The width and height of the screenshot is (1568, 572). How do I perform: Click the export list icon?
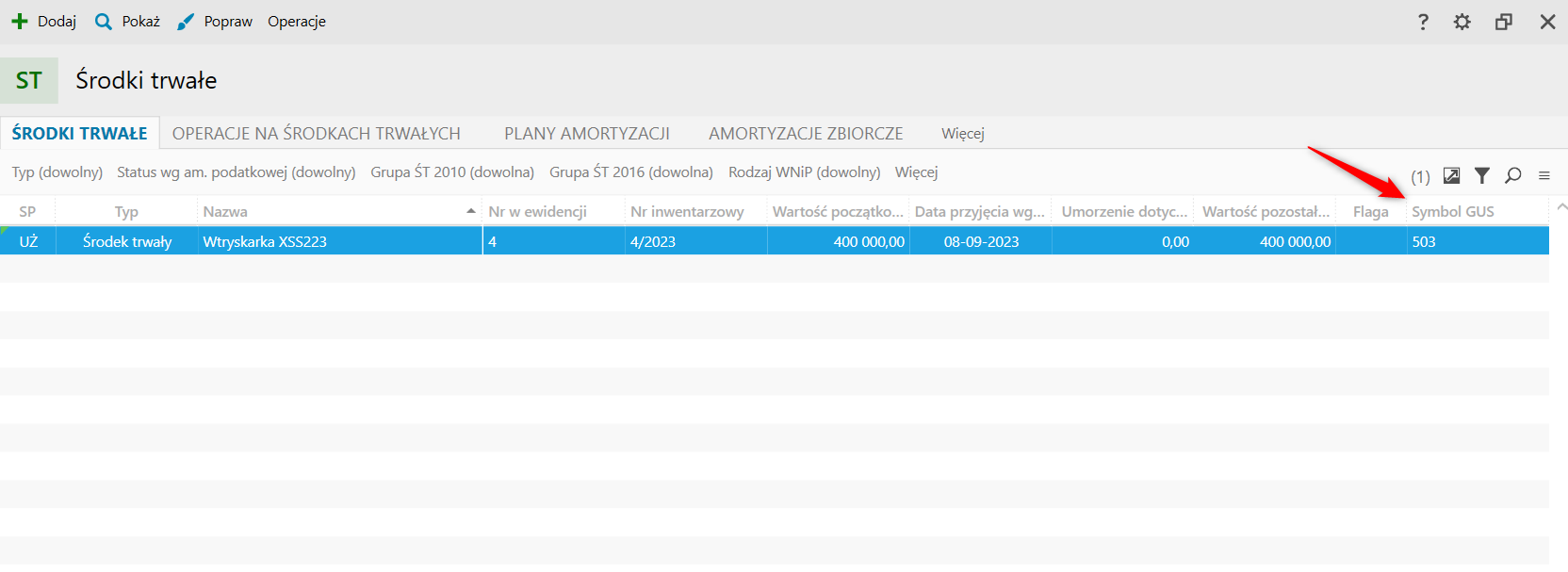pos(1452,175)
